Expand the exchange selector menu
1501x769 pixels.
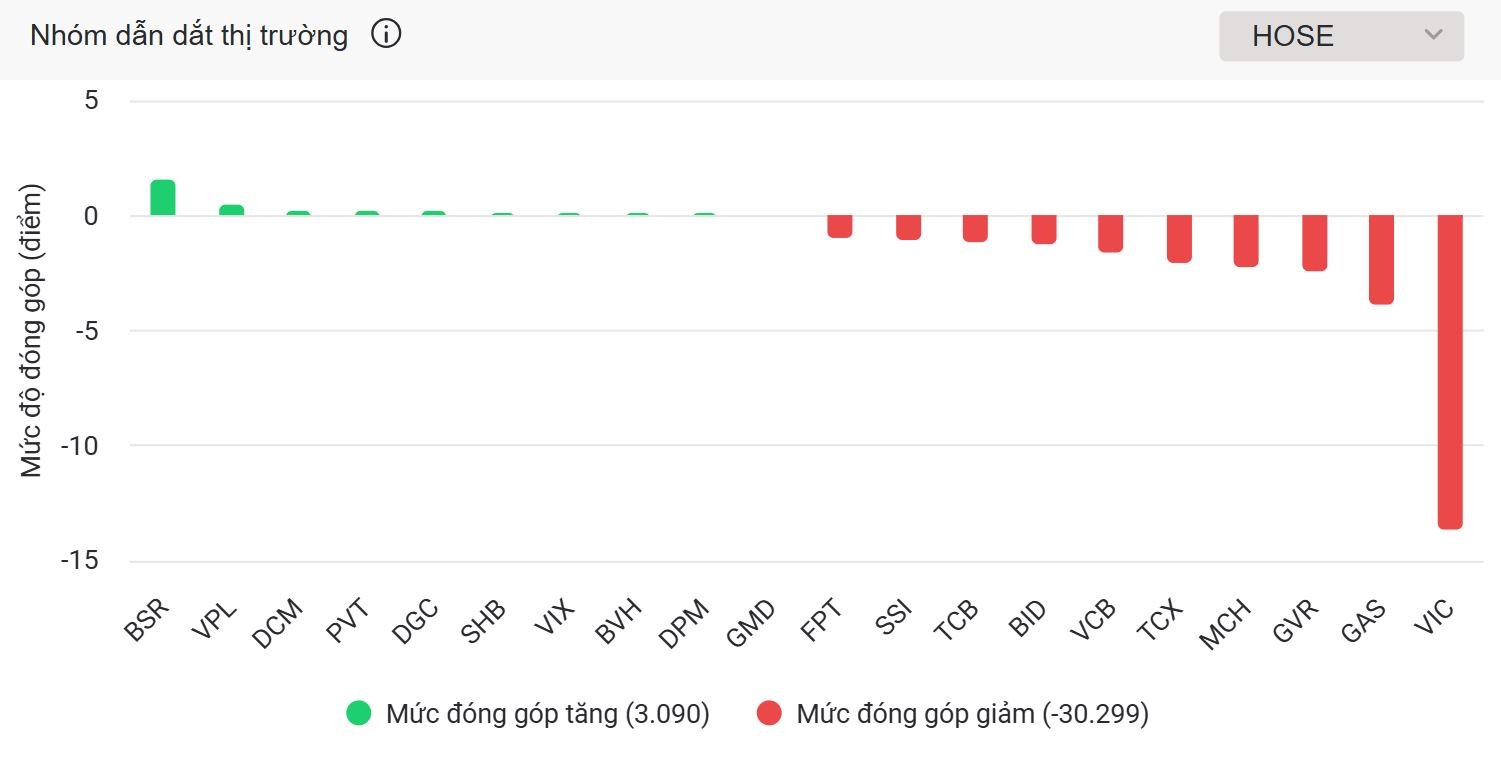click(1340, 35)
